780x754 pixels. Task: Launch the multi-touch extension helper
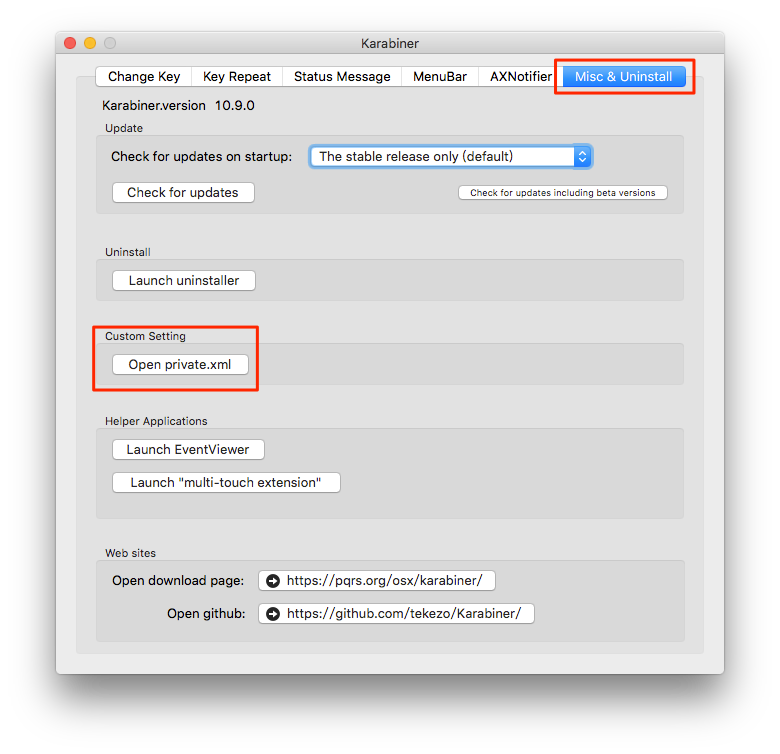click(x=226, y=482)
